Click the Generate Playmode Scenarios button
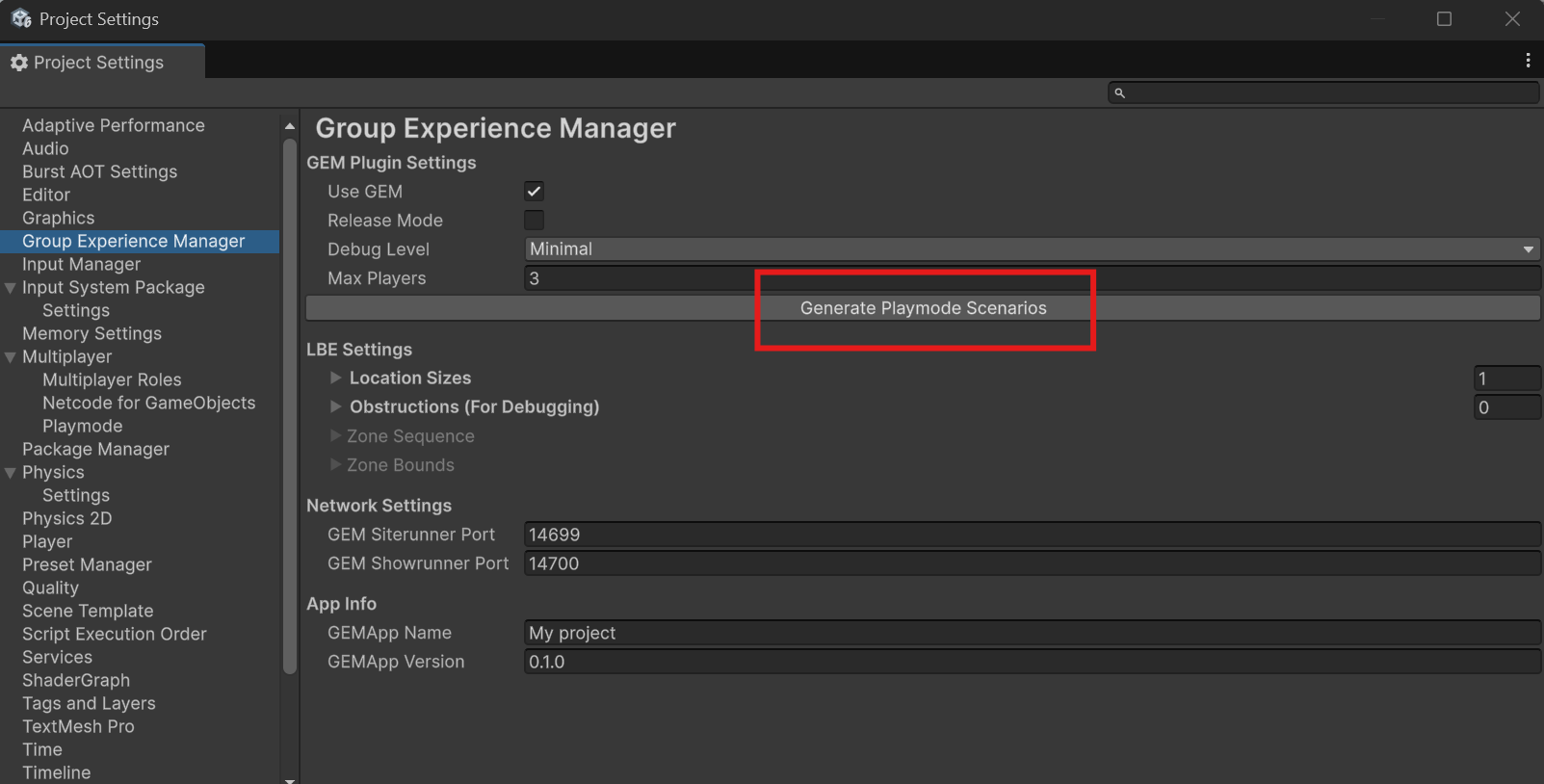This screenshot has width=1544, height=784. click(x=922, y=308)
